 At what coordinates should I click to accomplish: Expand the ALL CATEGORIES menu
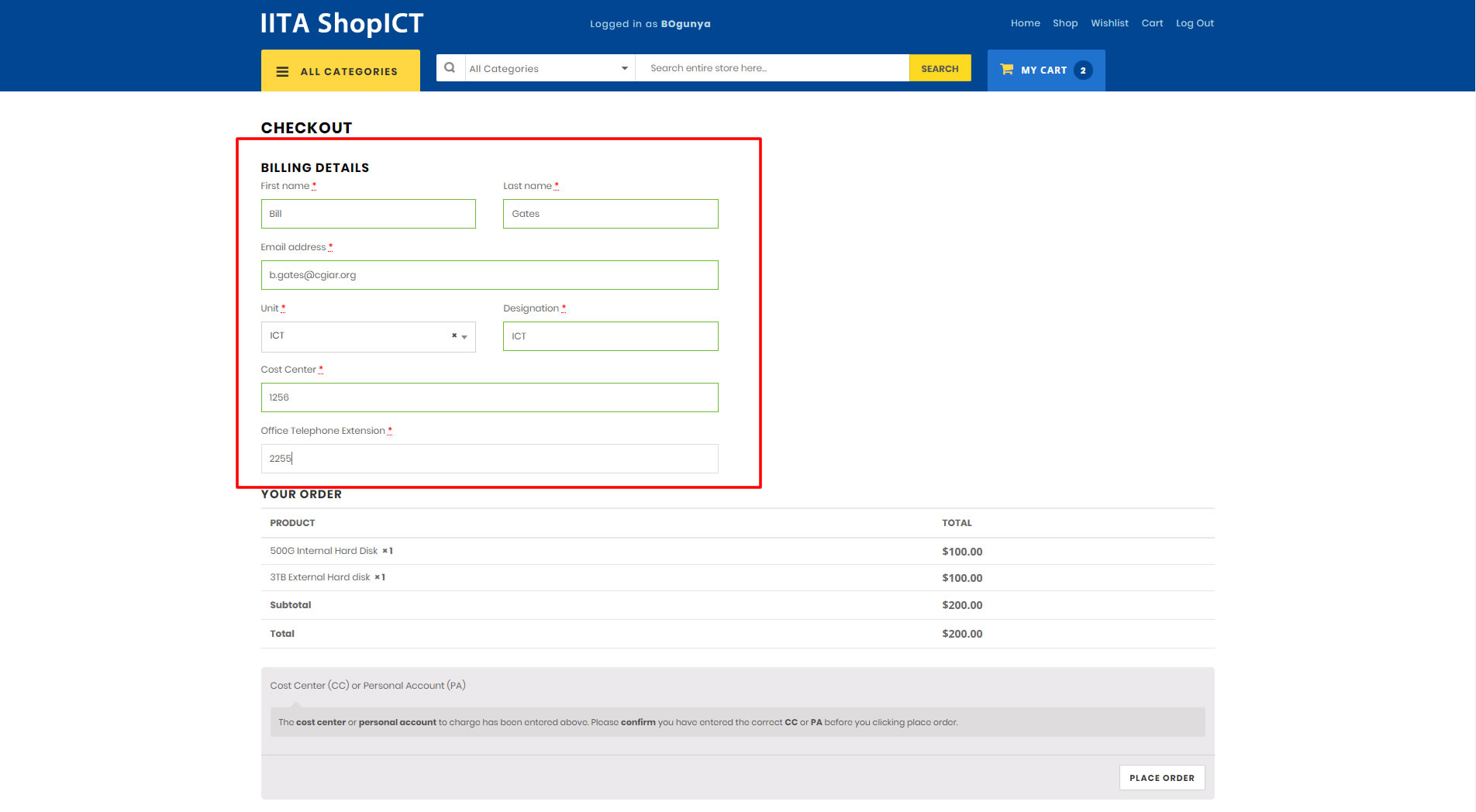[340, 71]
